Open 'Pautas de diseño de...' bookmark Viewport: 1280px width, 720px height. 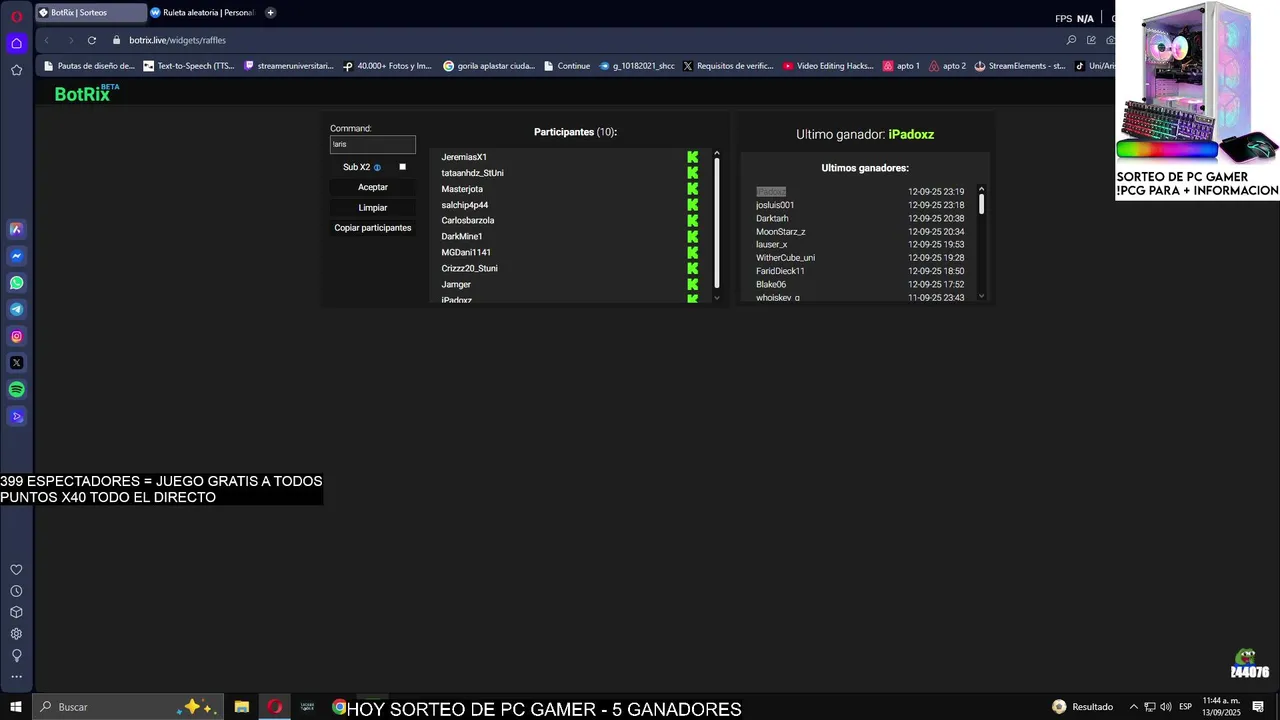click(88, 66)
